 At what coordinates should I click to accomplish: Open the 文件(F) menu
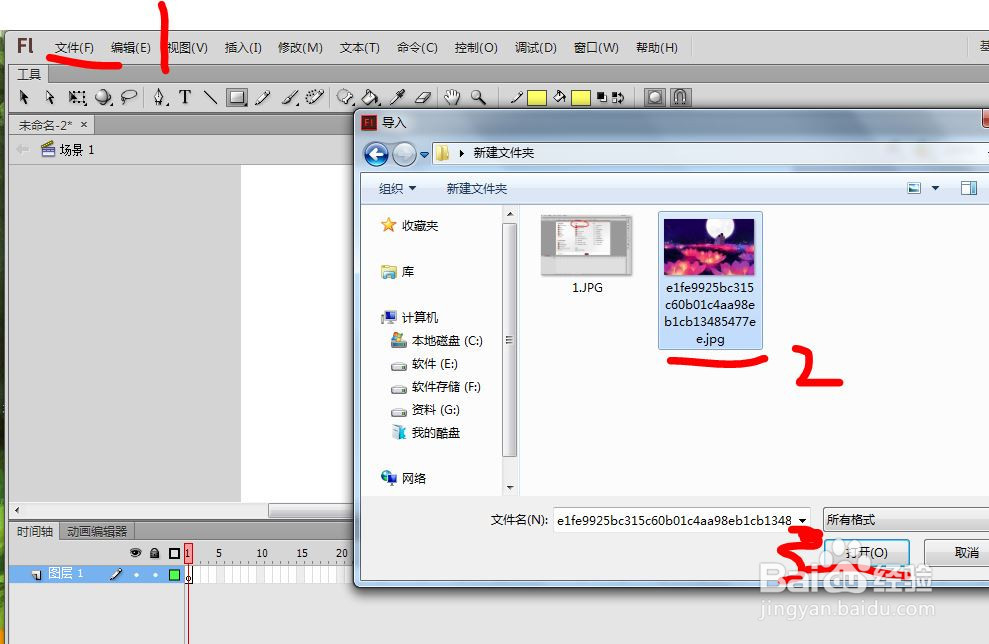tap(73, 46)
